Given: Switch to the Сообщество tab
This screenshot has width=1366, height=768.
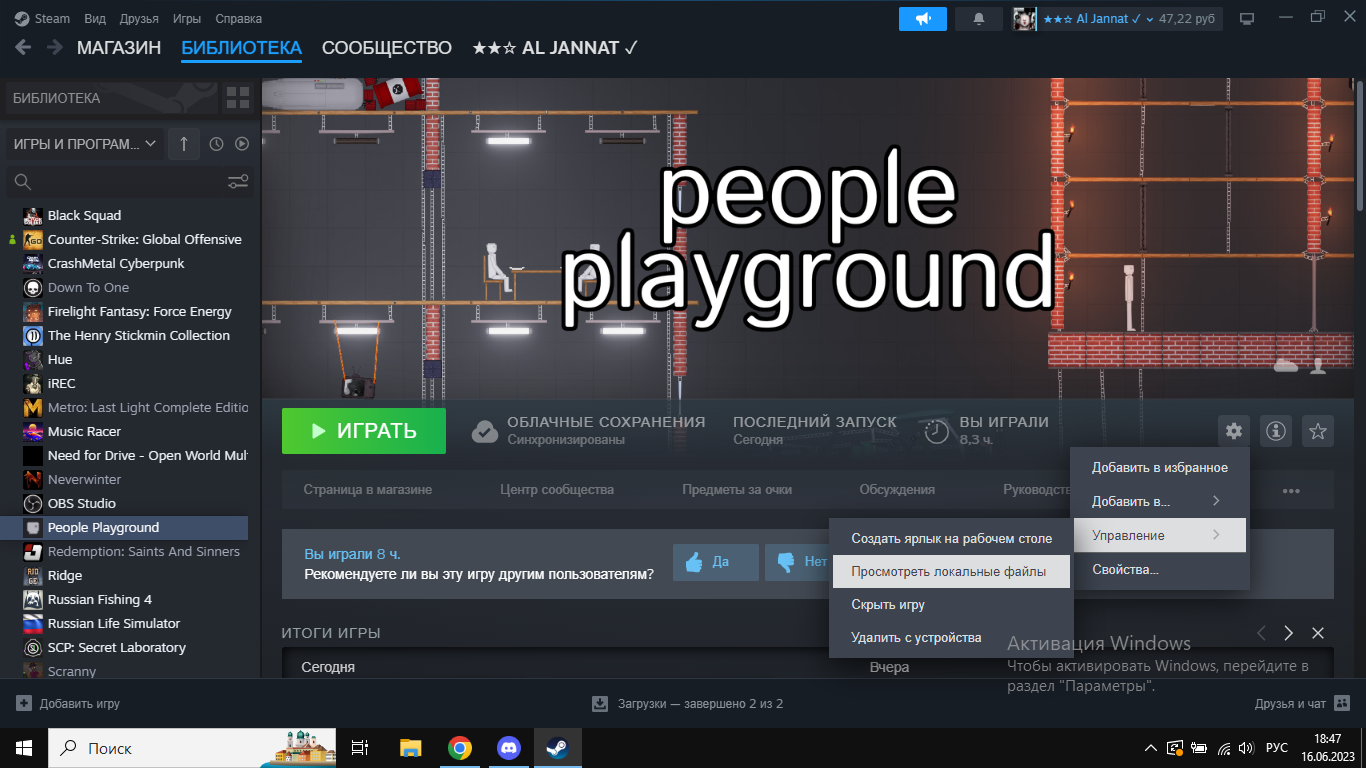Looking at the screenshot, I should click(x=387, y=48).
